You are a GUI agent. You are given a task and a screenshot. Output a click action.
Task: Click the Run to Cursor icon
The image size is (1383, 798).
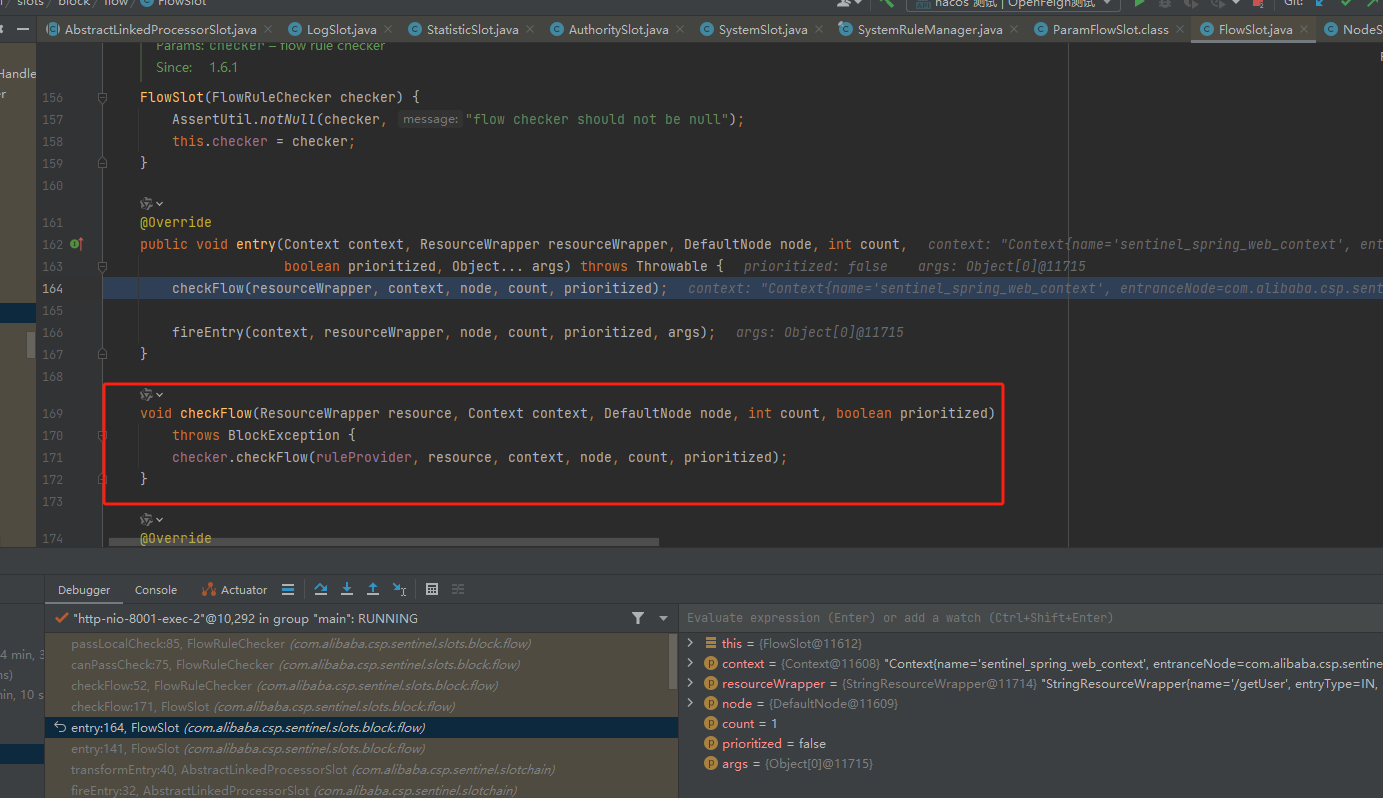point(399,589)
